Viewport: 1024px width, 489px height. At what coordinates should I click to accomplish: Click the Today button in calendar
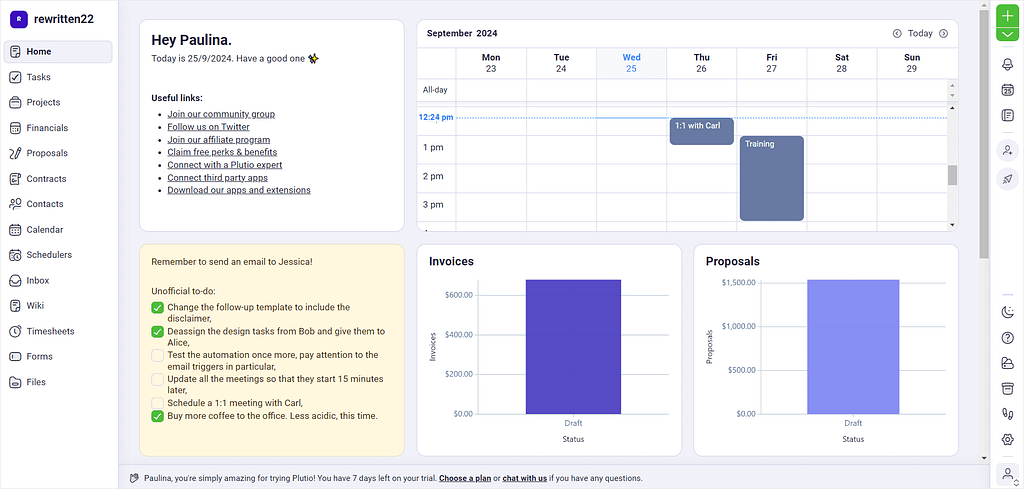[x=920, y=33]
